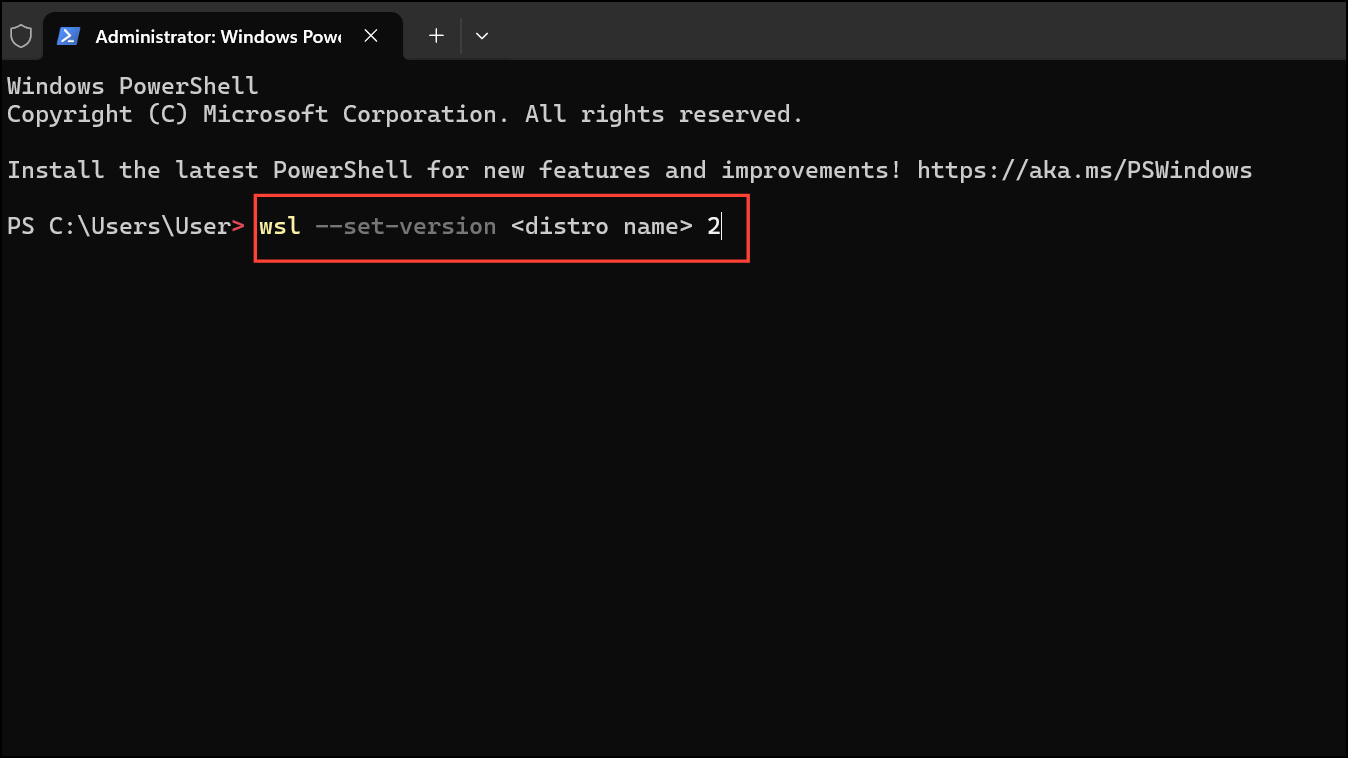Select the Administrator: Windows PowerShell tab

pos(217,36)
